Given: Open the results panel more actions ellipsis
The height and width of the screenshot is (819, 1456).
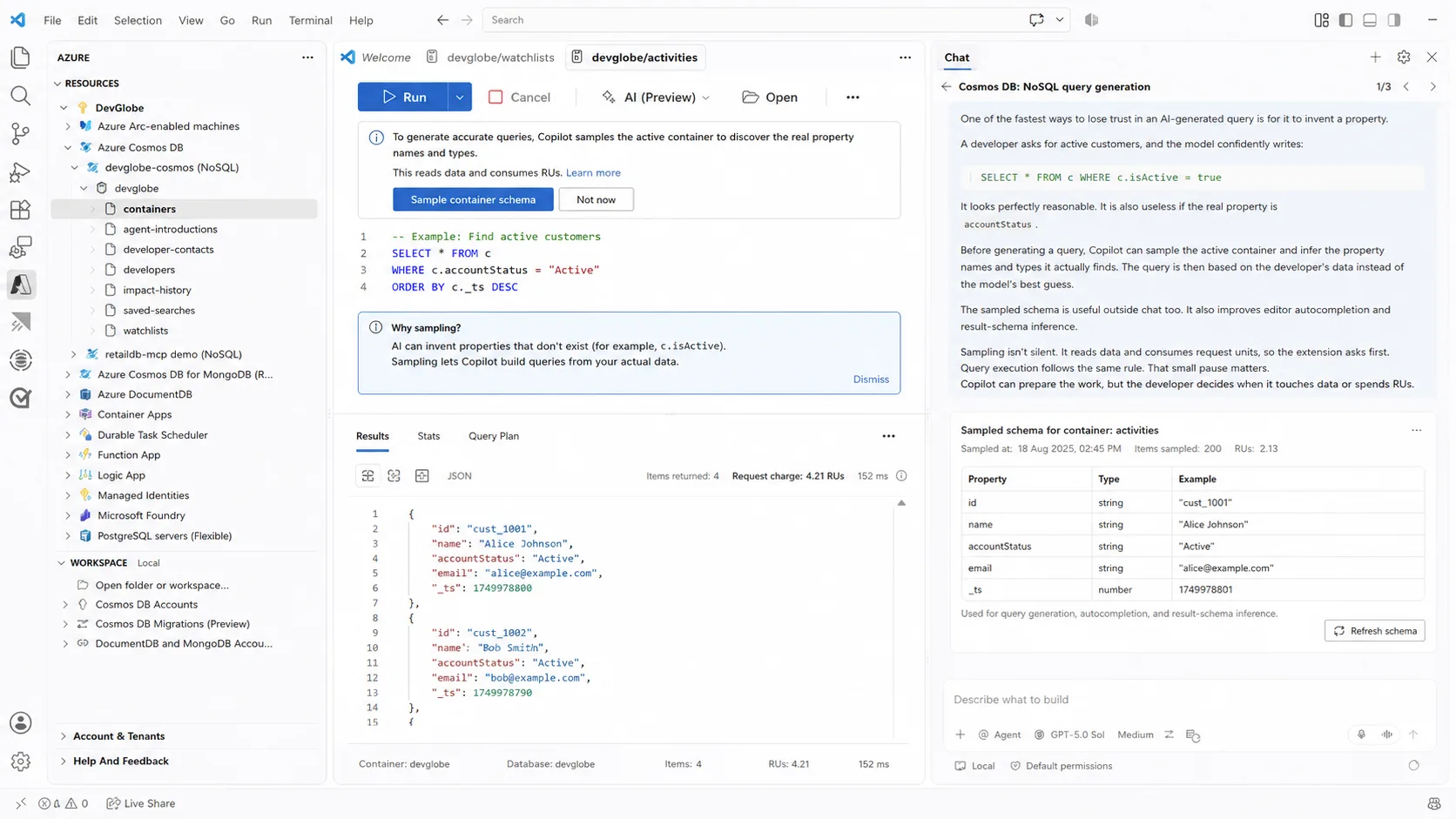Looking at the screenshot, I should point(888,436).
